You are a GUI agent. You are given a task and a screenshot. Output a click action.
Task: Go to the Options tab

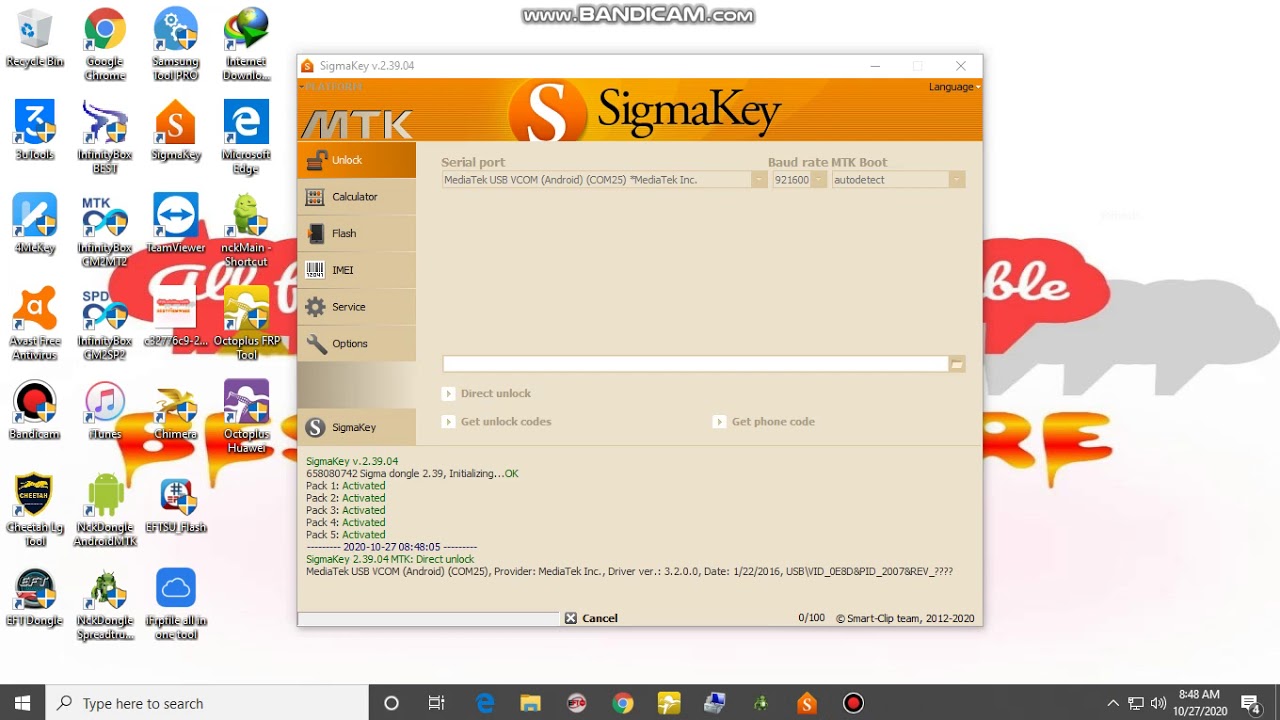[356, 343]
